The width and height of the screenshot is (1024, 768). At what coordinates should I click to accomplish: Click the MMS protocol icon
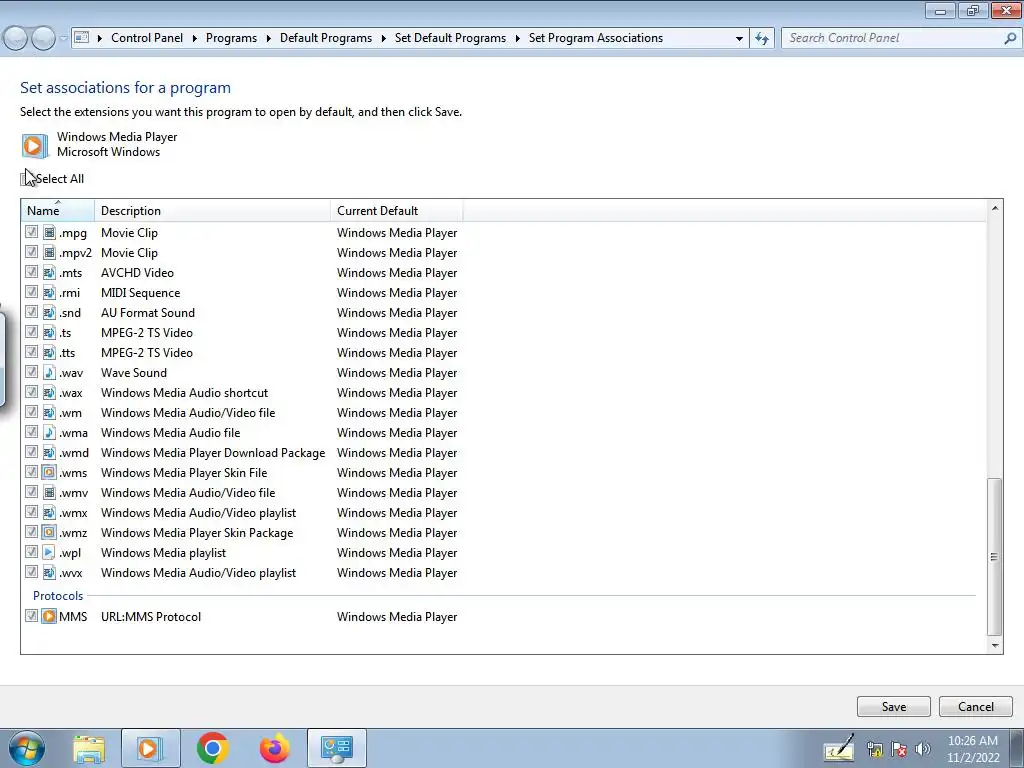[49, 616]
